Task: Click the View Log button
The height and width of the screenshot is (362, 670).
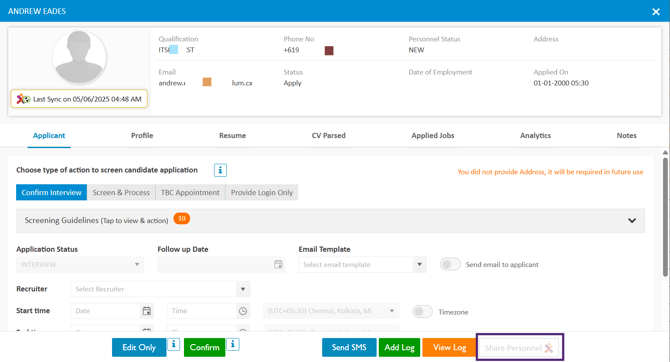Action: (x=450, y=347)
